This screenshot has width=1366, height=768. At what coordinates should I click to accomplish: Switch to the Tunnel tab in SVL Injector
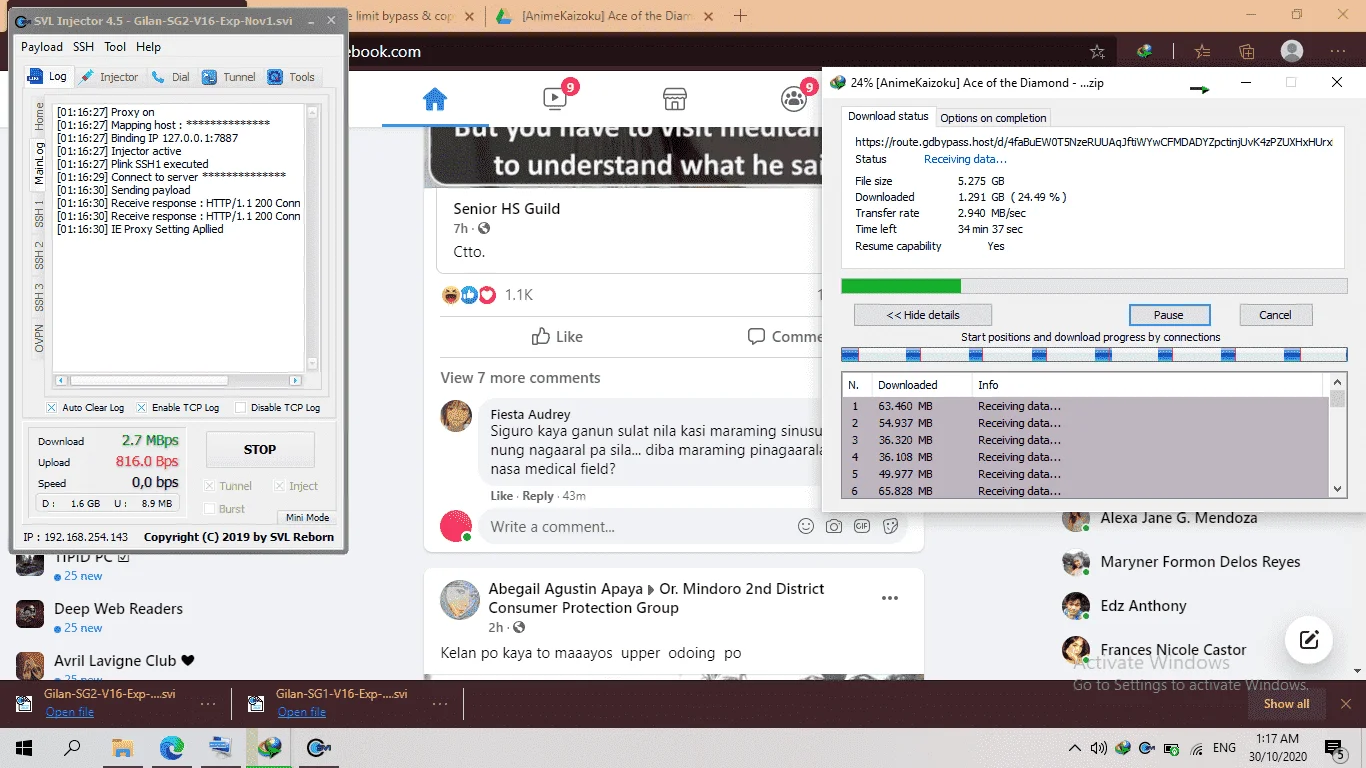(229, 77)
